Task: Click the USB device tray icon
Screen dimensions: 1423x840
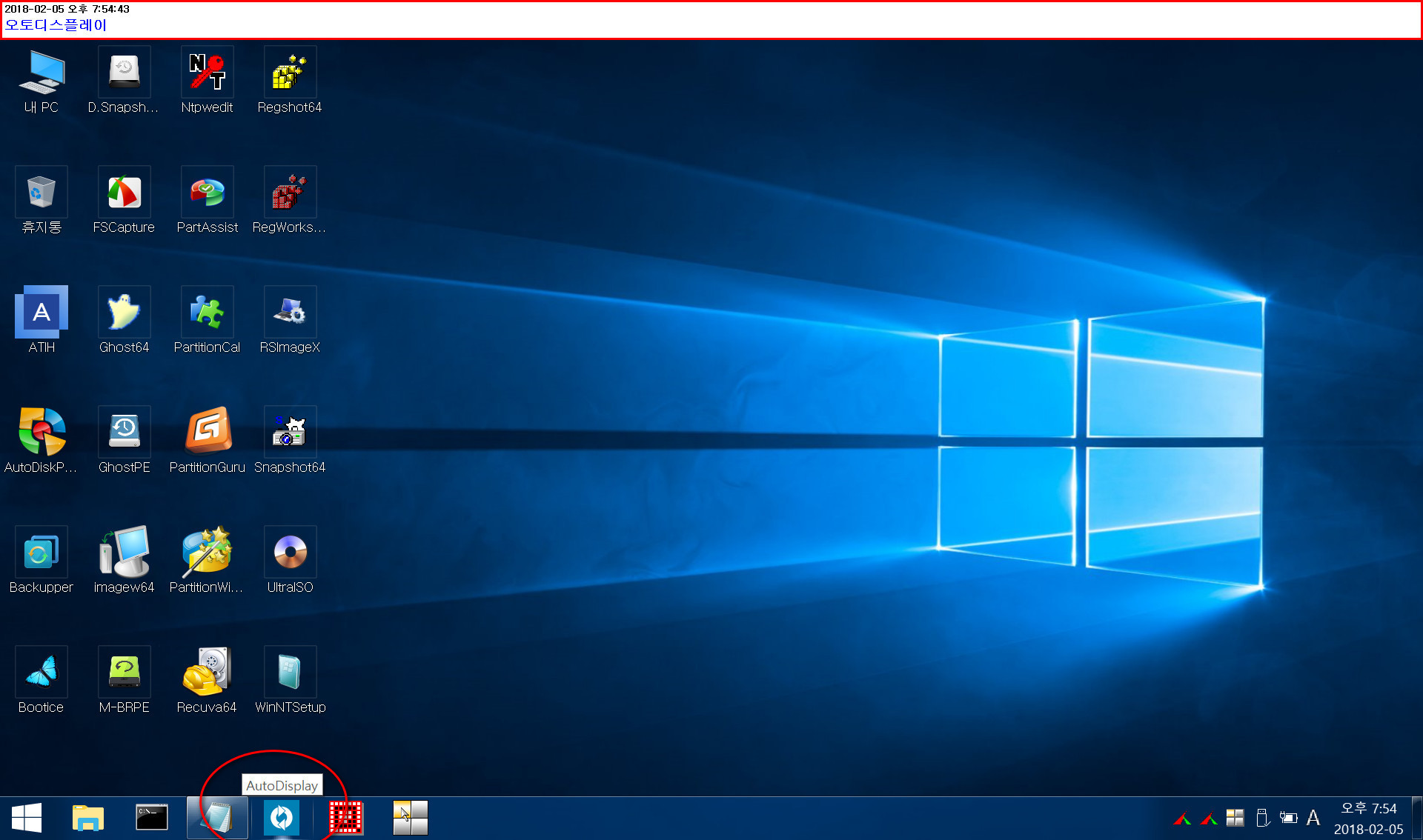Action: pyautogui.click(x=1263, y=818)
